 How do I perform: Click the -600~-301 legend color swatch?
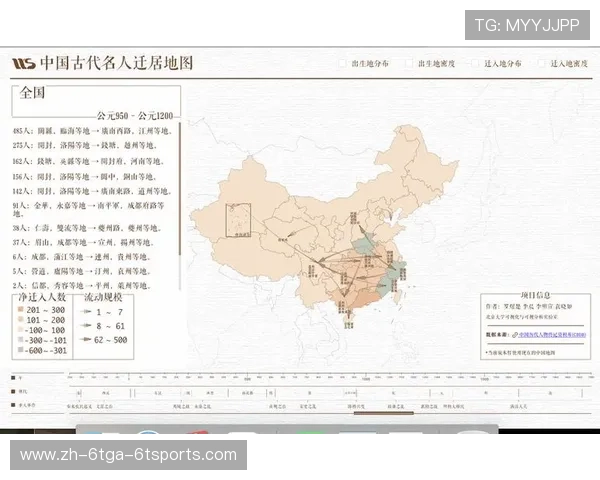click(19, 350)
